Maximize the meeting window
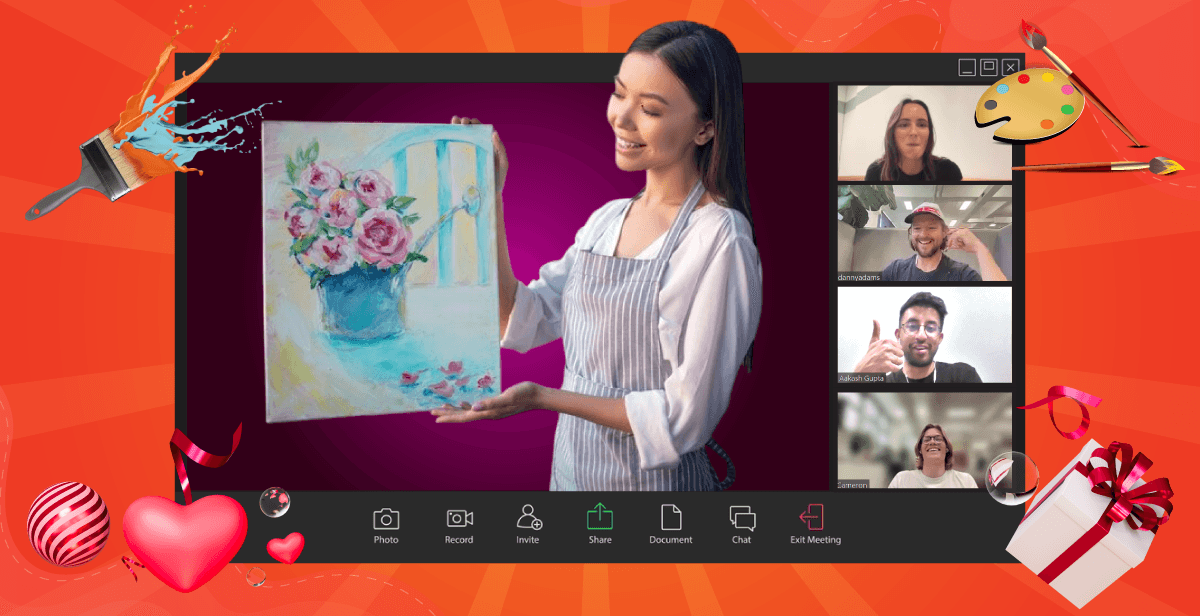This screenshot has width=1200, height=616. click(x=989, y=68)
